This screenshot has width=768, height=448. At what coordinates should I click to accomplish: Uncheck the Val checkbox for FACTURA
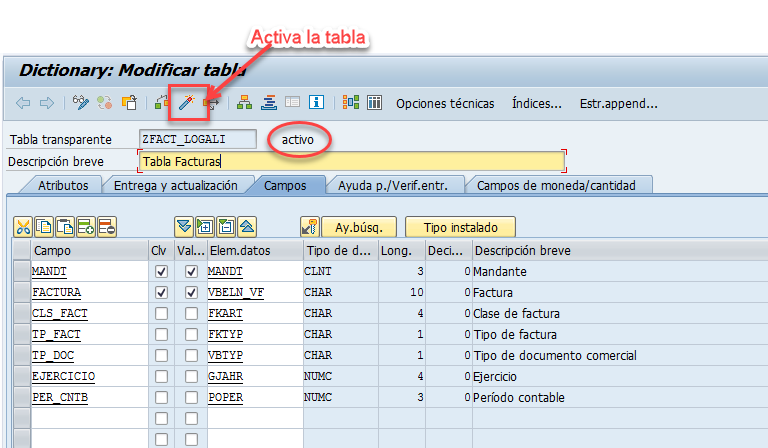pos(192,293)
